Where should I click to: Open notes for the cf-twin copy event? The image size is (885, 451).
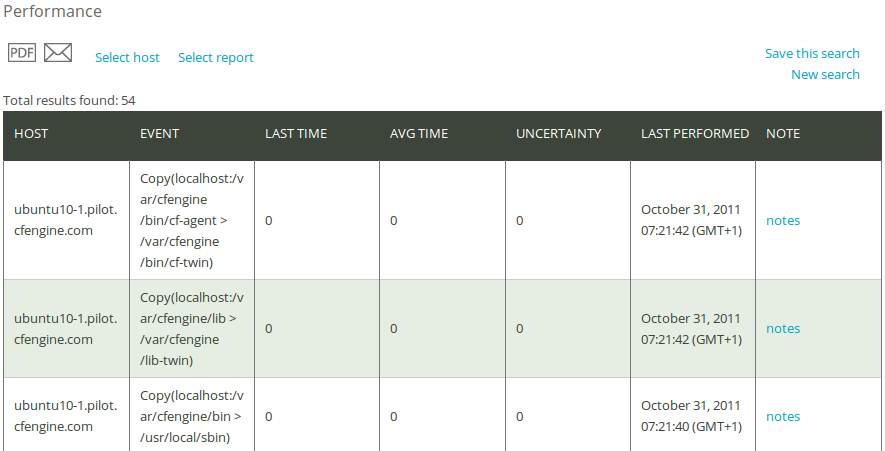point(783,221)
